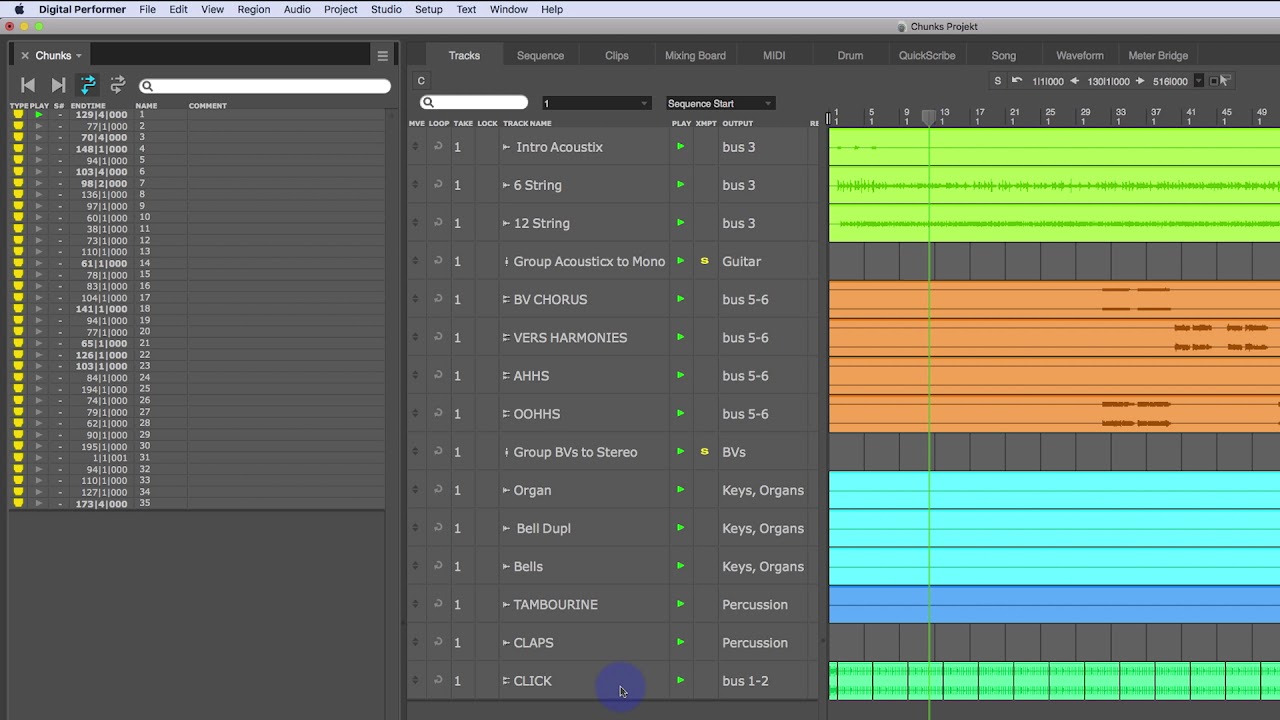Open the Sequence Start dropdown
This screenshot has height=720, width=1280.
pyautogui.click(x=720, y=103)
